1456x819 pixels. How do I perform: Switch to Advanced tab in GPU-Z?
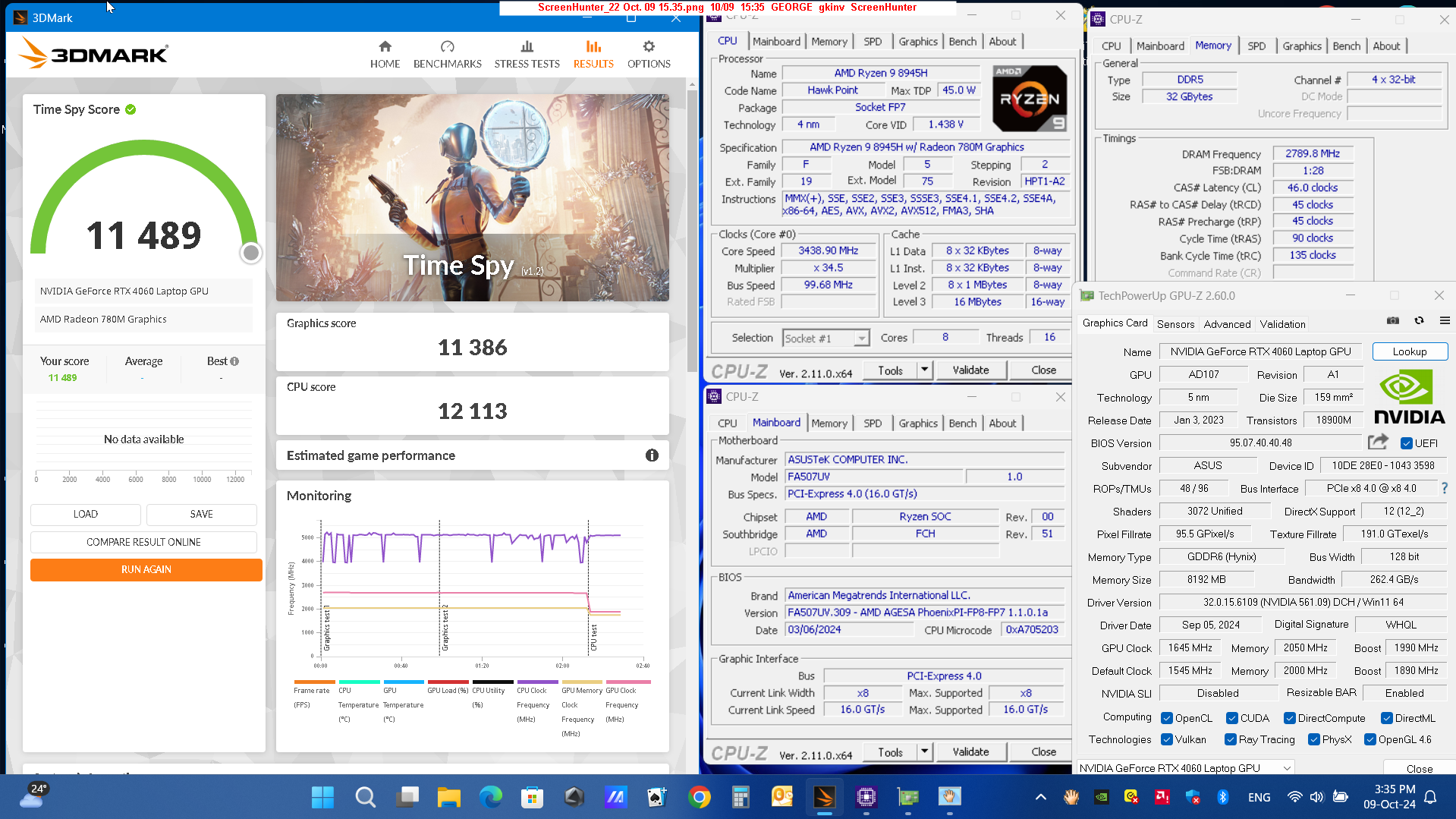coord(1227,324)
